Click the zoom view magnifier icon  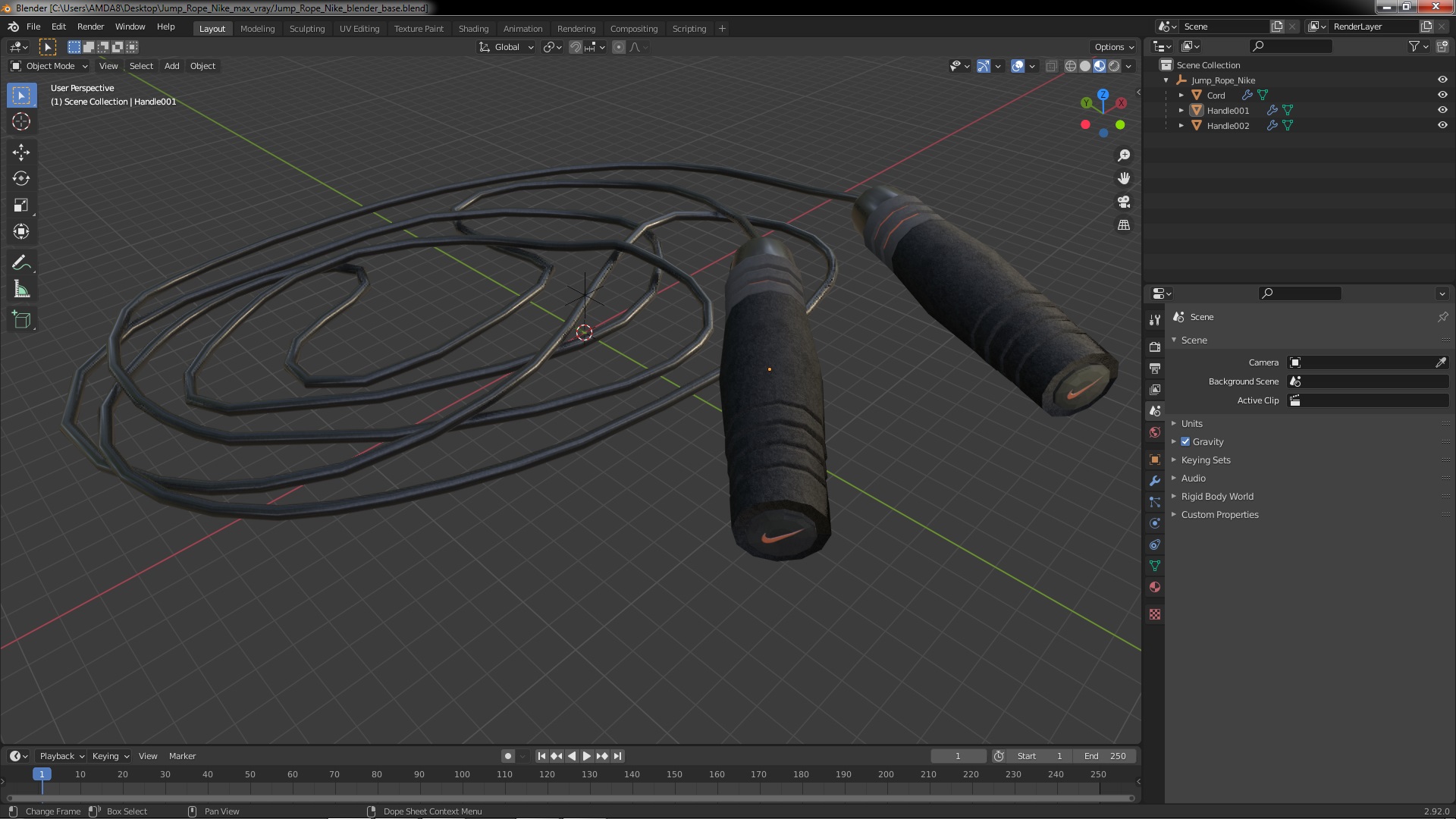[1124, 155]
